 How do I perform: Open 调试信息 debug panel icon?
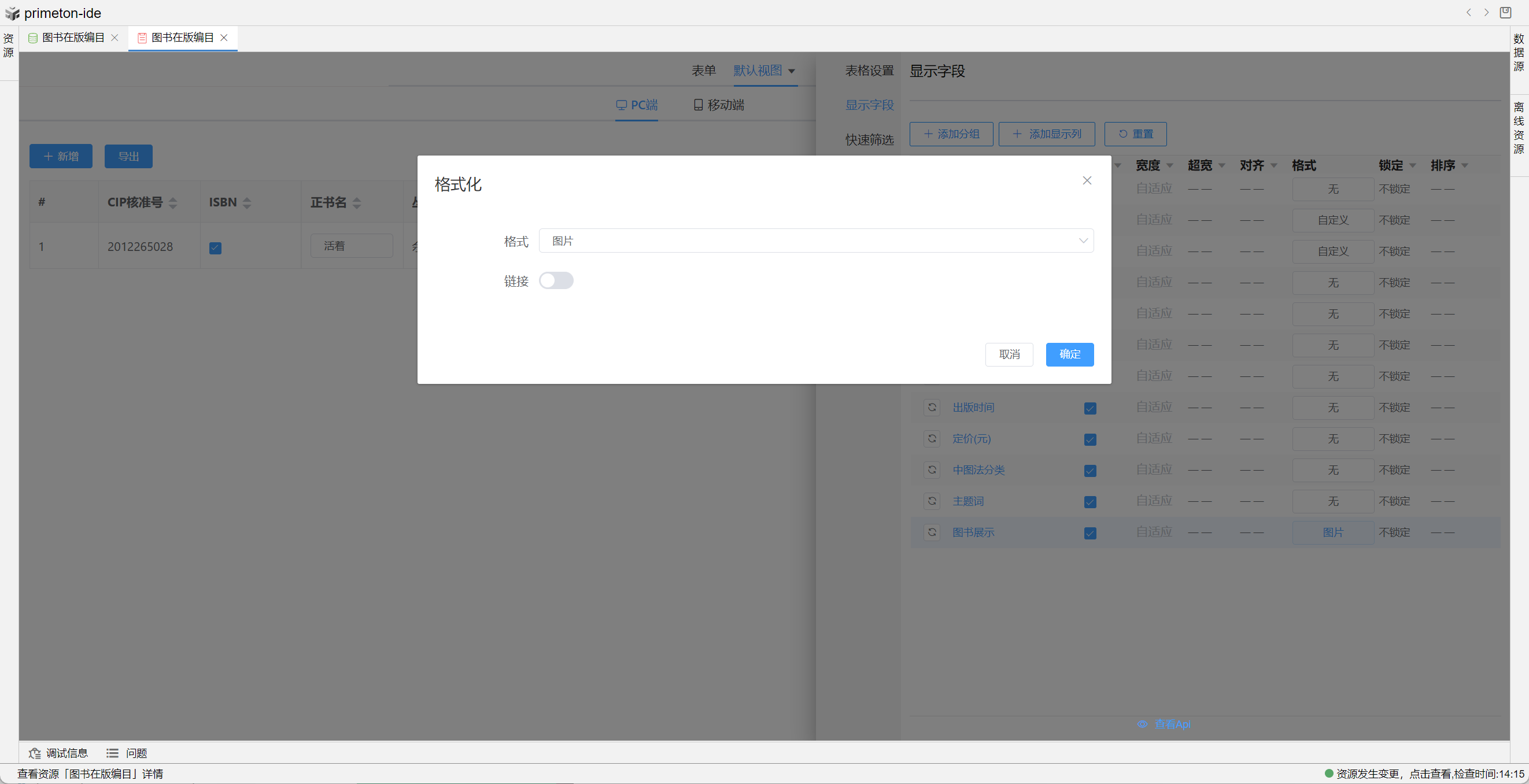[35, 753]
